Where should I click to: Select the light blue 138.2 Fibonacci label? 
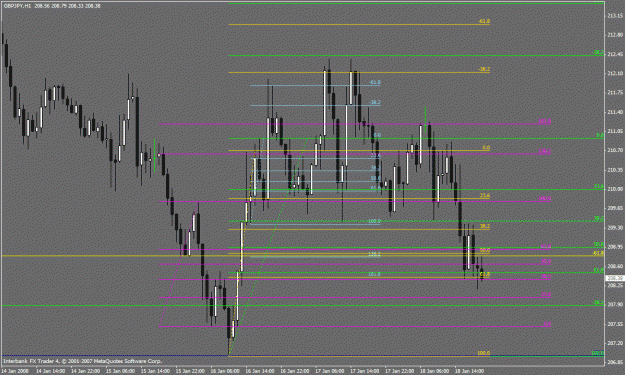click(374, 254)
